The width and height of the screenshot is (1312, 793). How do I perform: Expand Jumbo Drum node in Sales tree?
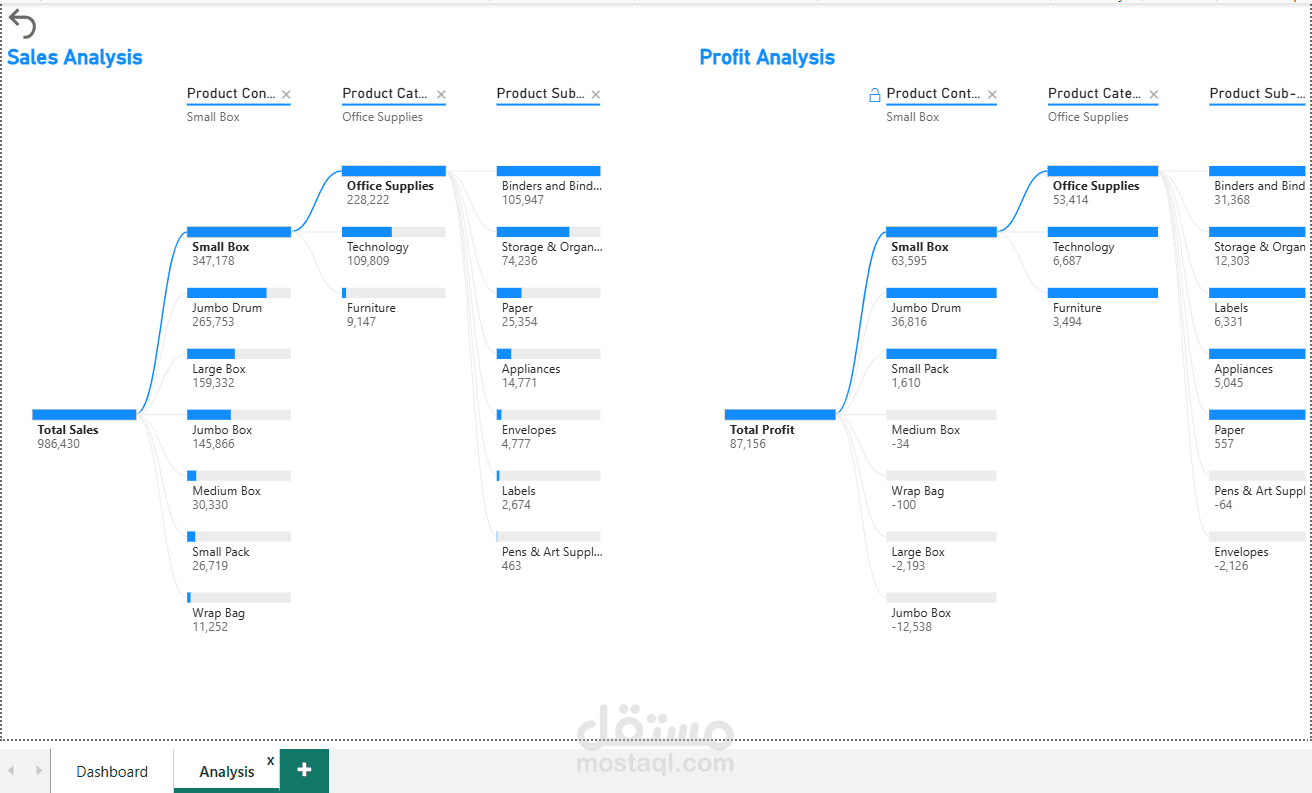point(238,293)
